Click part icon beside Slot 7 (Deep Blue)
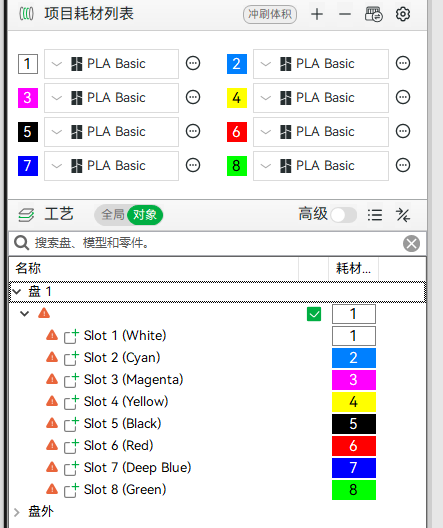This screenshot has height=528, width=443. 71,468
